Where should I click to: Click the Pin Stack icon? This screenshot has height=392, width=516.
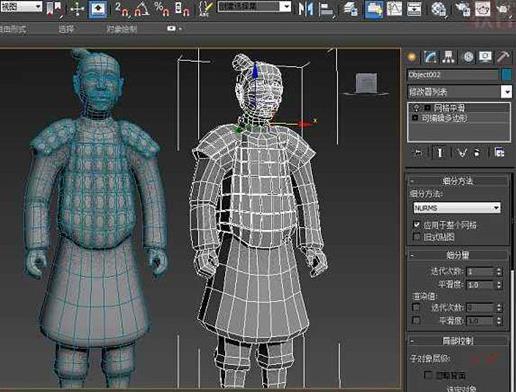pos(418,153)
